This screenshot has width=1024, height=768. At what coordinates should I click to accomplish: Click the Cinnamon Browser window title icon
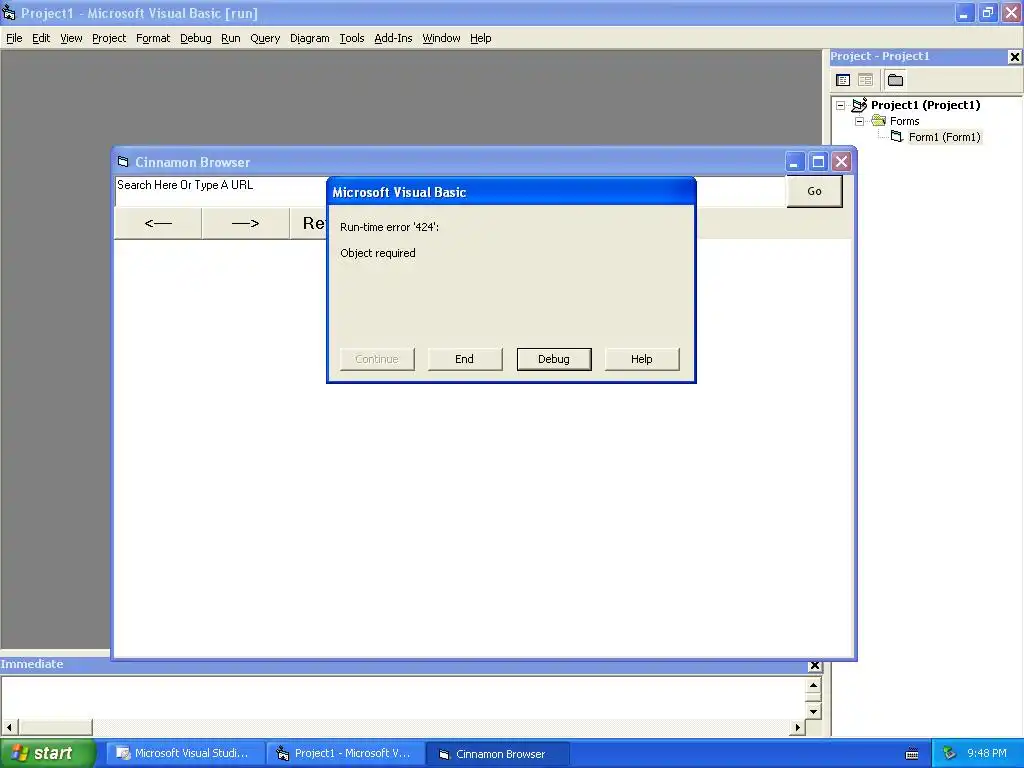pyautogui.click(x=123, y=162)
